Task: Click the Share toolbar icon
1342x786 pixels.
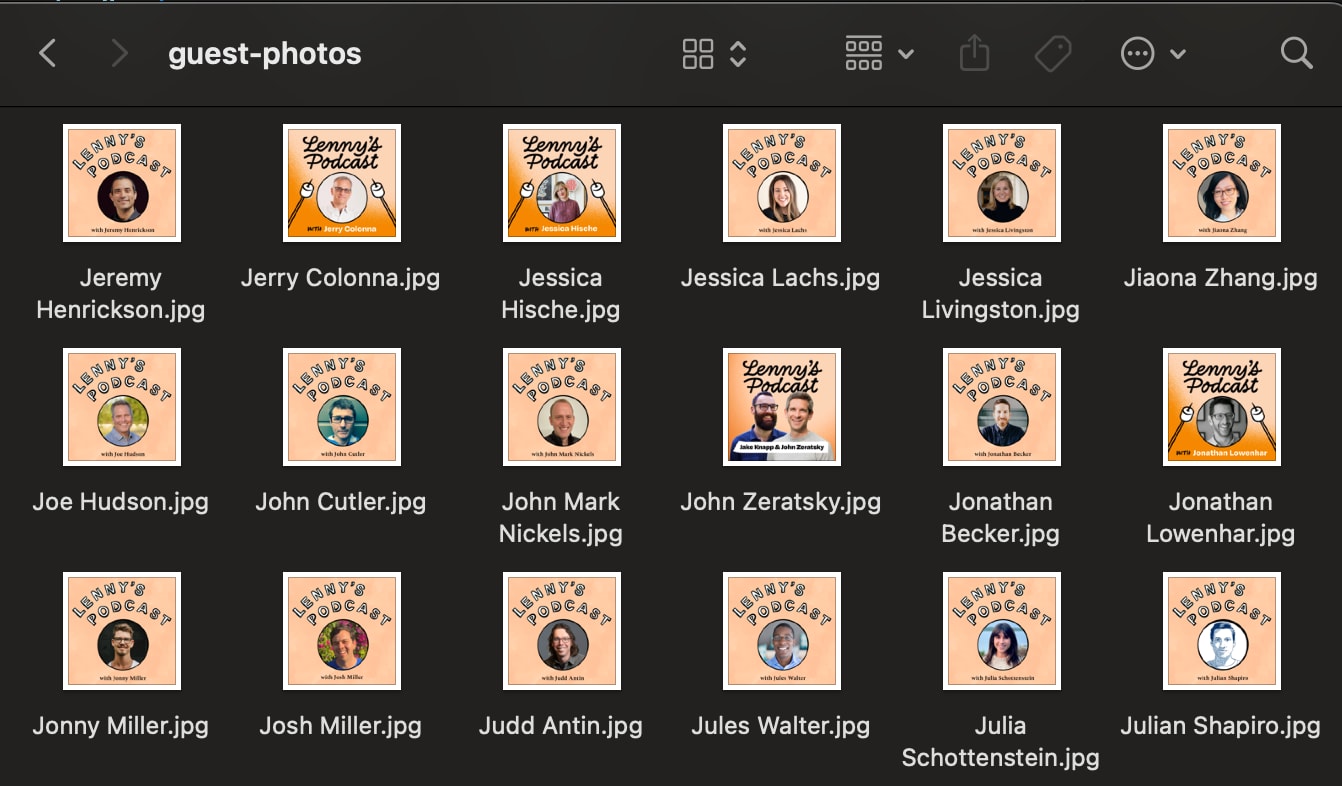Action: point(974,53)
